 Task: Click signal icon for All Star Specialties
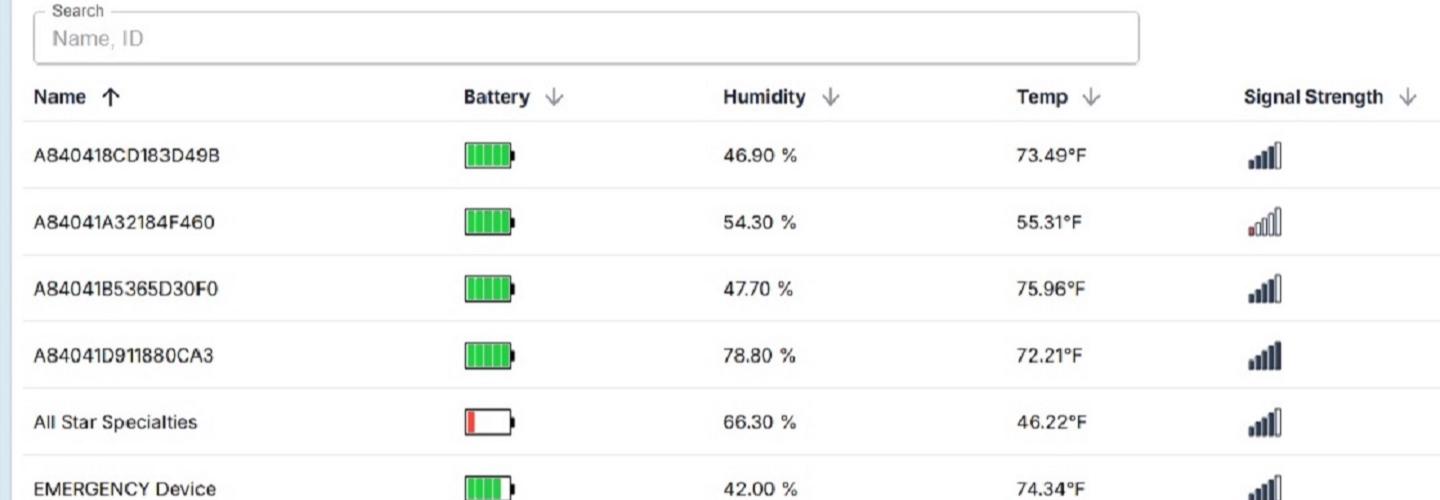(x=1265, y=423)
